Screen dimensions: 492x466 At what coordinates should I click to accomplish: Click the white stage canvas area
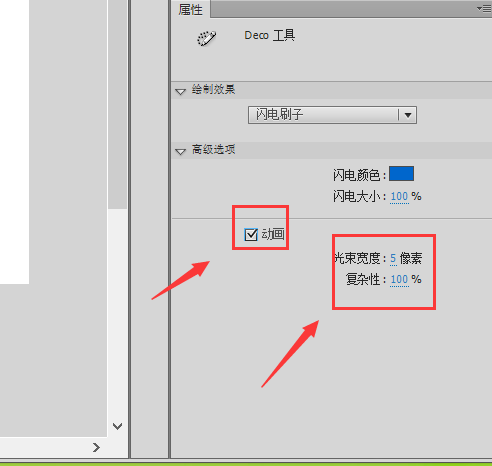click(x=14, y=142)
